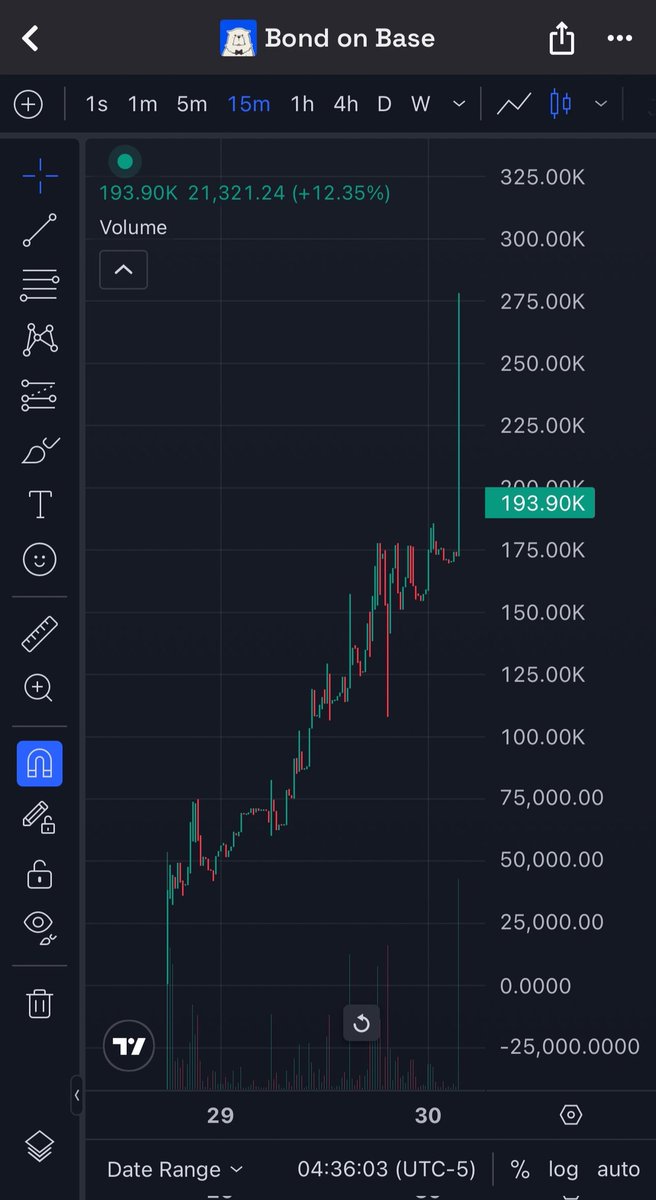Open the Fibonacci retracement tool
Screen dimensions: 656x1200
(x=40, y=285)
